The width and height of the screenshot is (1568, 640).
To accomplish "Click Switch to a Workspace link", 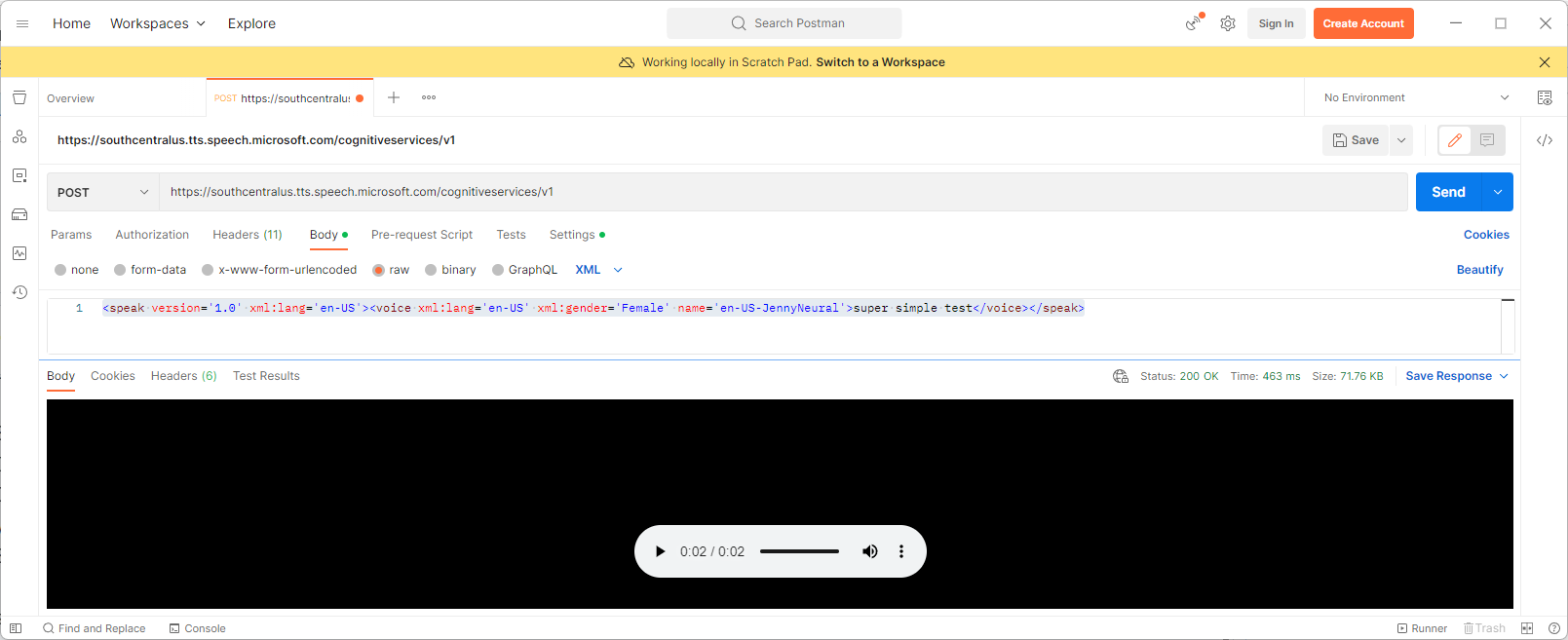I will [x=880, y=62].
